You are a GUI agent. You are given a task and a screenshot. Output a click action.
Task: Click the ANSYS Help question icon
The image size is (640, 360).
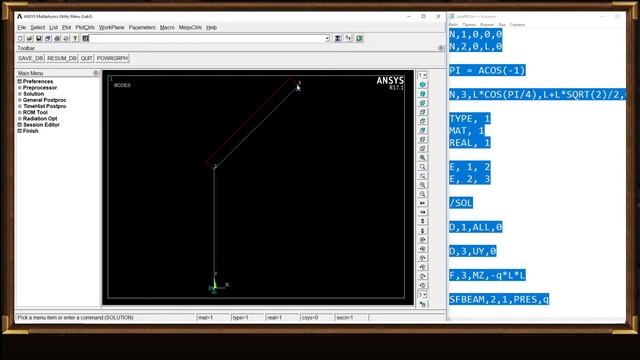pos(75,38)
